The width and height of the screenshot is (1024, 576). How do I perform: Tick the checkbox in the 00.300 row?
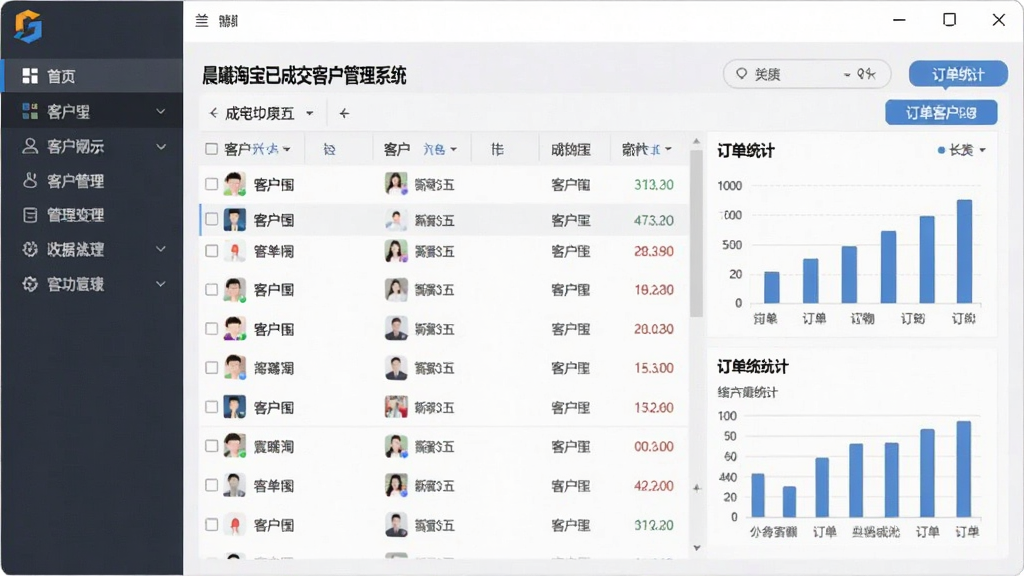point(211,446)
